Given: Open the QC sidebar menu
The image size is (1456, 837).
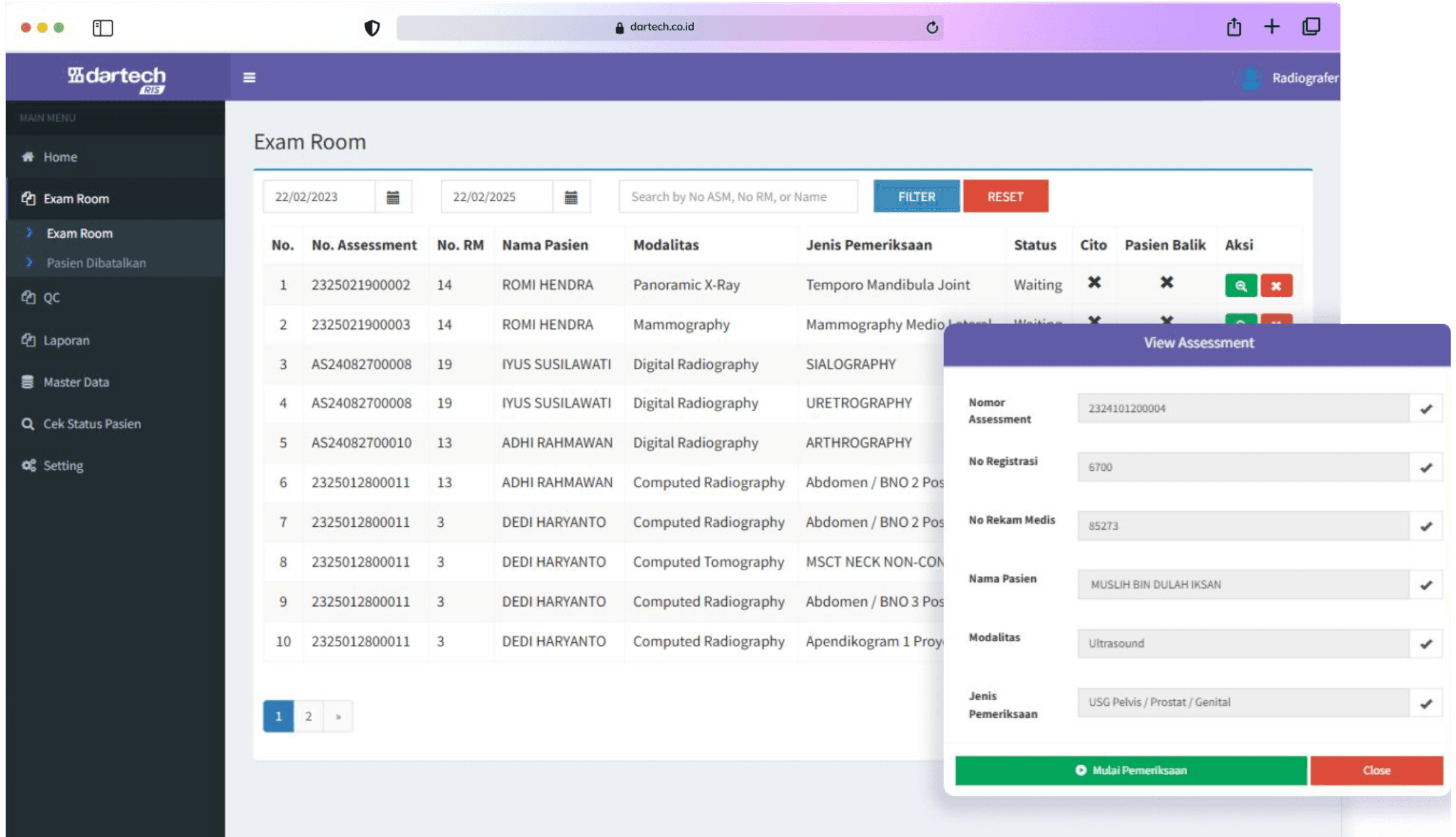Looking at the screenshot, I should 116,297.
